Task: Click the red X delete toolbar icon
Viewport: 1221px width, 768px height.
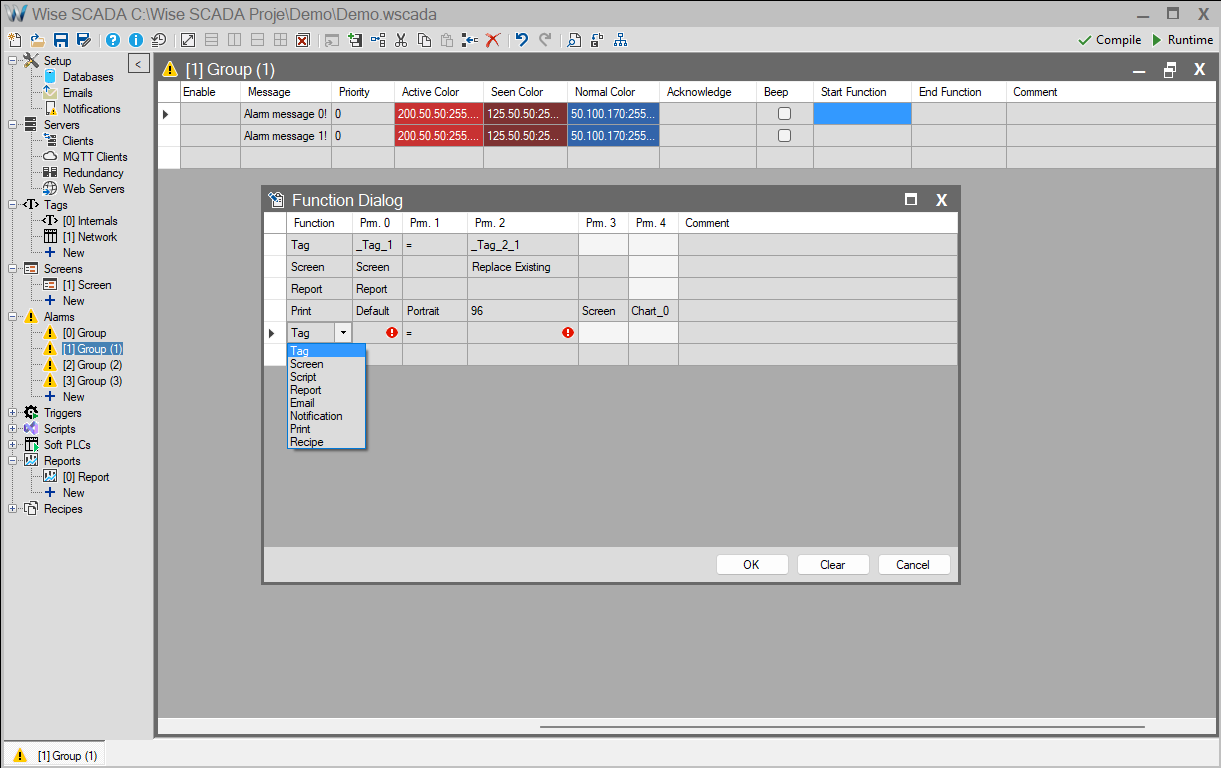Action: click(x=493, y=40)
